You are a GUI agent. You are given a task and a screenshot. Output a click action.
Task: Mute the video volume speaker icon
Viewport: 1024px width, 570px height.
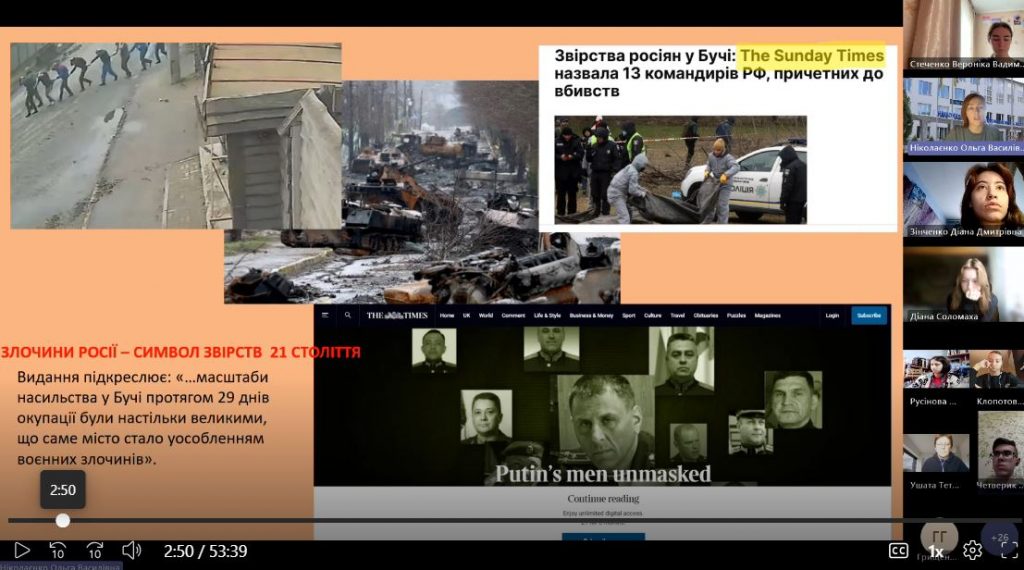click(132, 550)
